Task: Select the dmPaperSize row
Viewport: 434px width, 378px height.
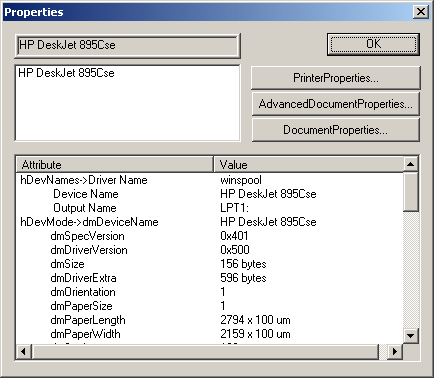Action: point(209,306)
